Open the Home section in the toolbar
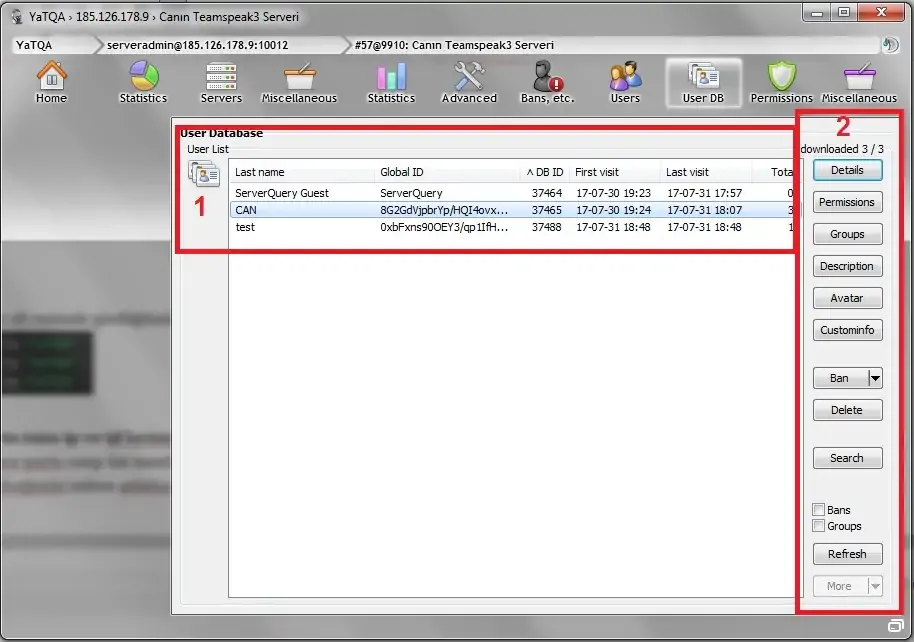 [51, 82]
